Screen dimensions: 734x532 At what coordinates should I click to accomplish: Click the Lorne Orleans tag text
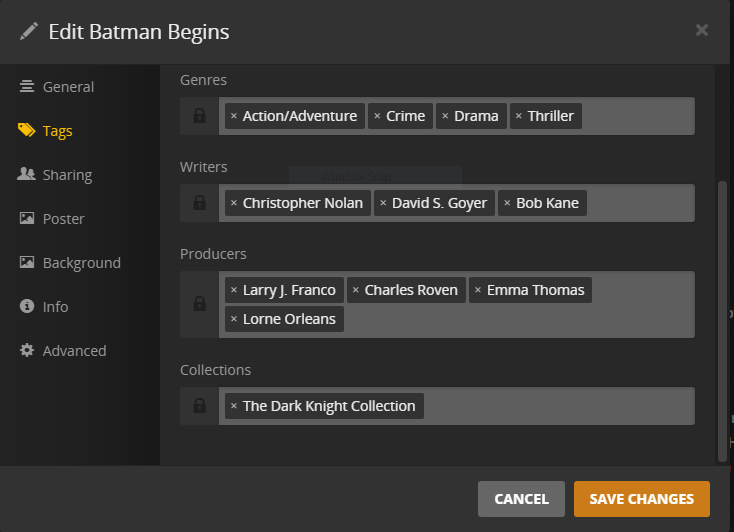pyautogui.click(x=289, y=319)
